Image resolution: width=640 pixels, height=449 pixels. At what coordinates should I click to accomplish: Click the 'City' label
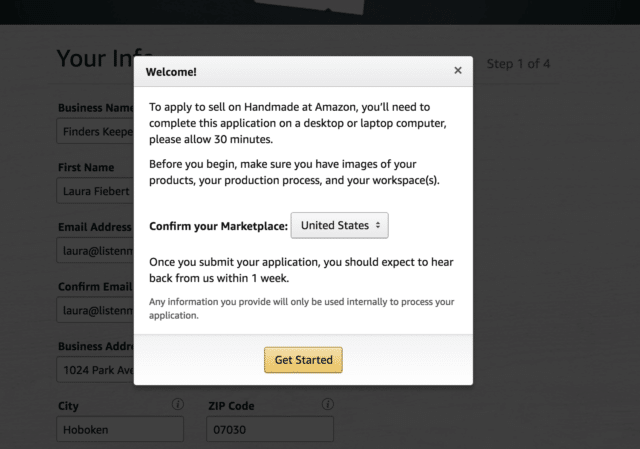(x=68, y=406)
